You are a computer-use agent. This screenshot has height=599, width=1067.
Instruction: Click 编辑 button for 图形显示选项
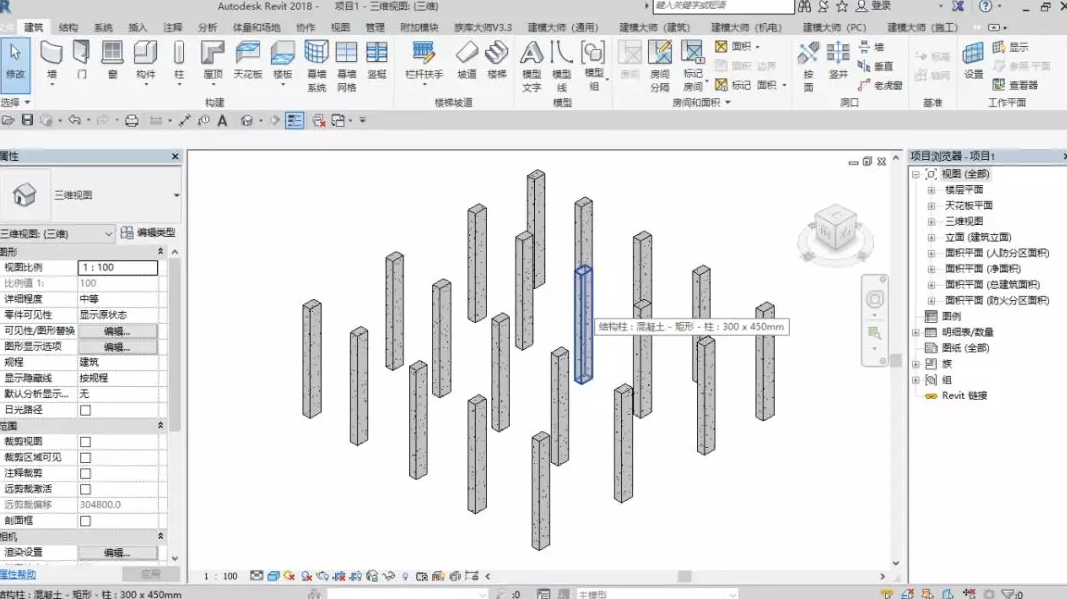118,346
